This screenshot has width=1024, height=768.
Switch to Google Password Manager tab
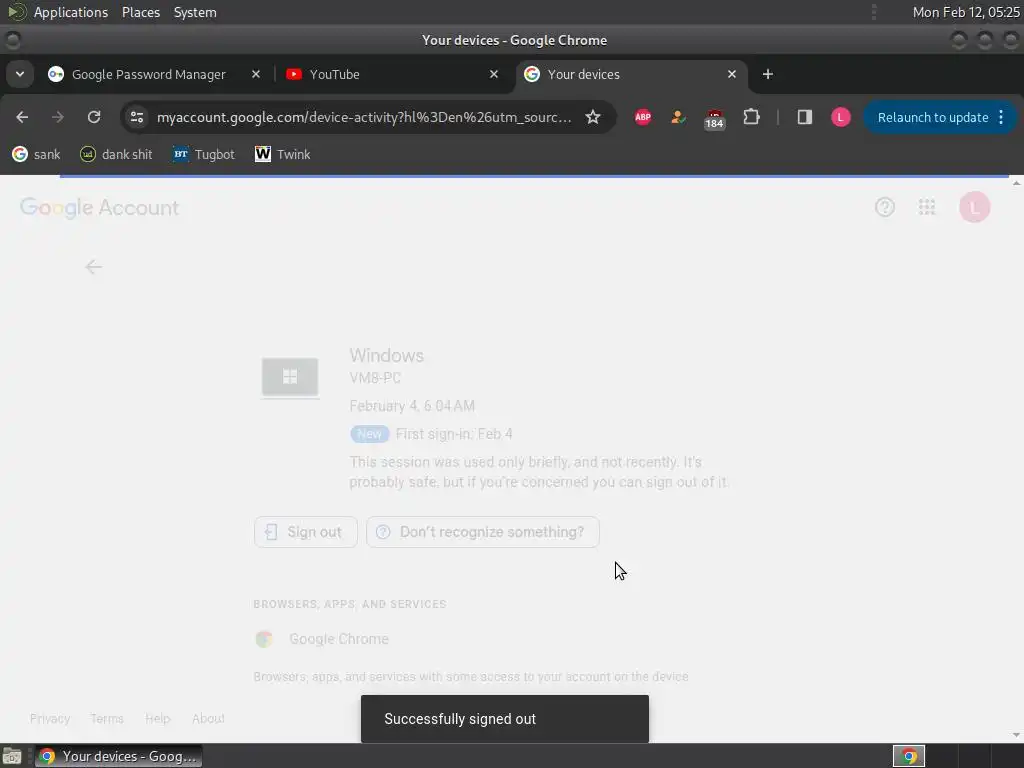tap(148, 74)
